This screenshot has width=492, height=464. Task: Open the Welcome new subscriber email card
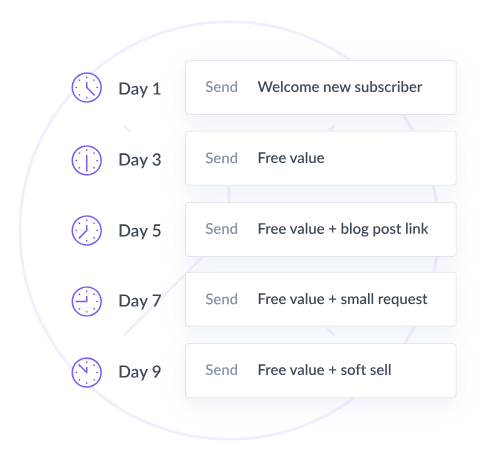coord(321,87)
